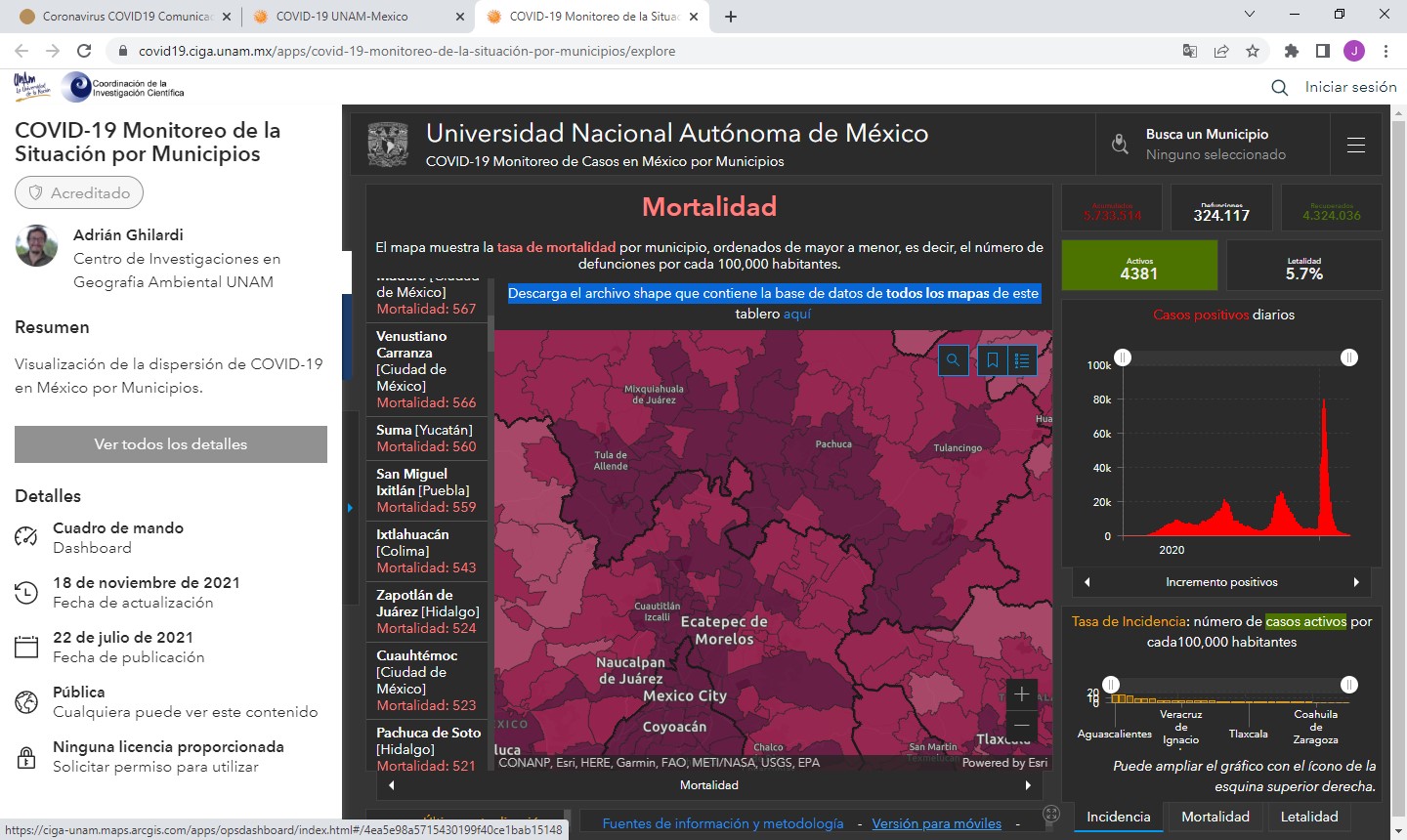Go to next map with right arrow below Mortalidad map

[x=1027, y=785]
